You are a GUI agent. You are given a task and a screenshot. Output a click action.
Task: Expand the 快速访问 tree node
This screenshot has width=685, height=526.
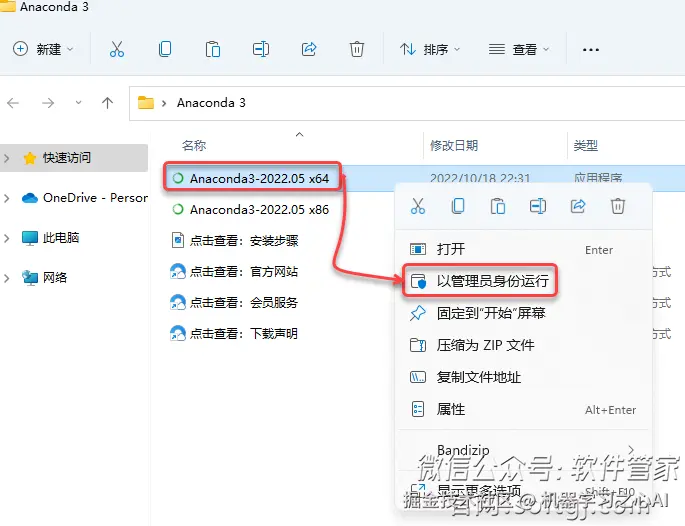click(7, 158)
